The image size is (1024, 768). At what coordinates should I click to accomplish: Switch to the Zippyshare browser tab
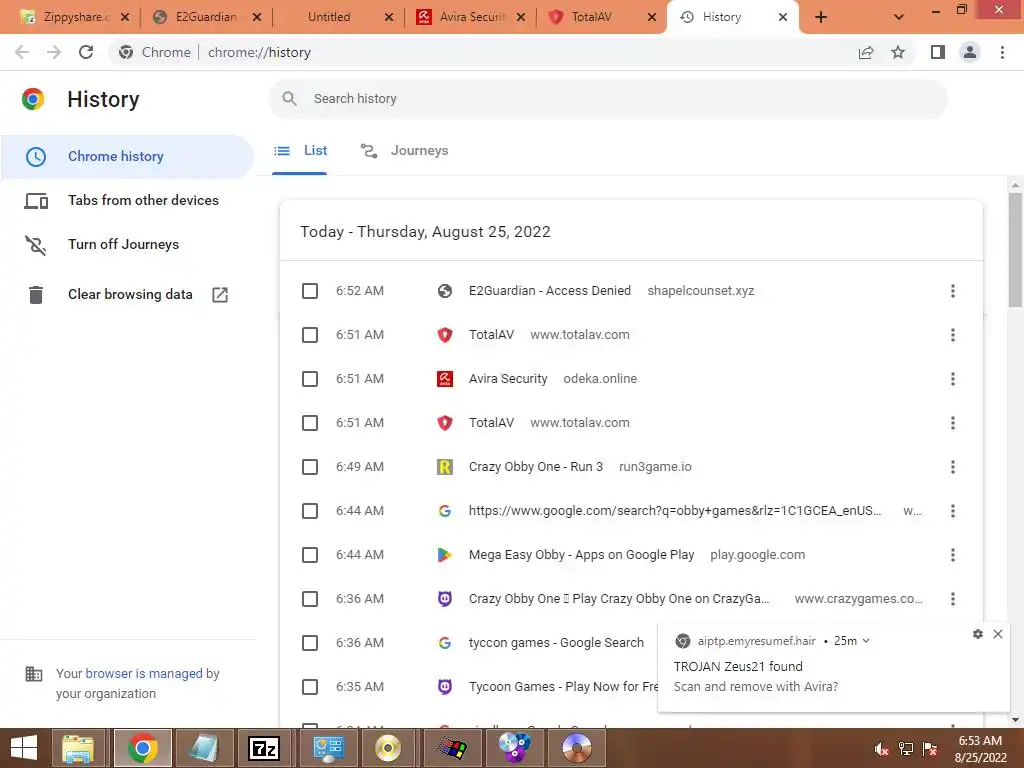click(x=74, y=17)
